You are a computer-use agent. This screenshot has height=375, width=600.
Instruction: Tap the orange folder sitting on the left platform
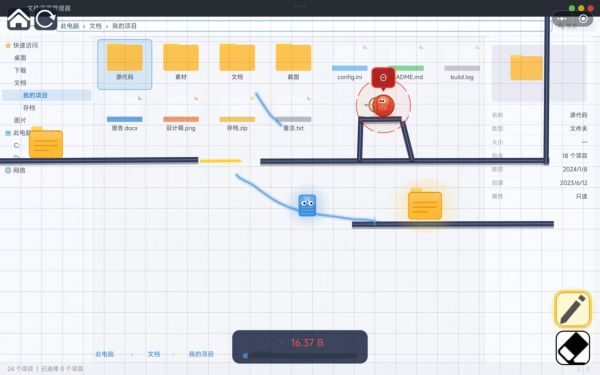pyautogui.click(x=46, y=142)
